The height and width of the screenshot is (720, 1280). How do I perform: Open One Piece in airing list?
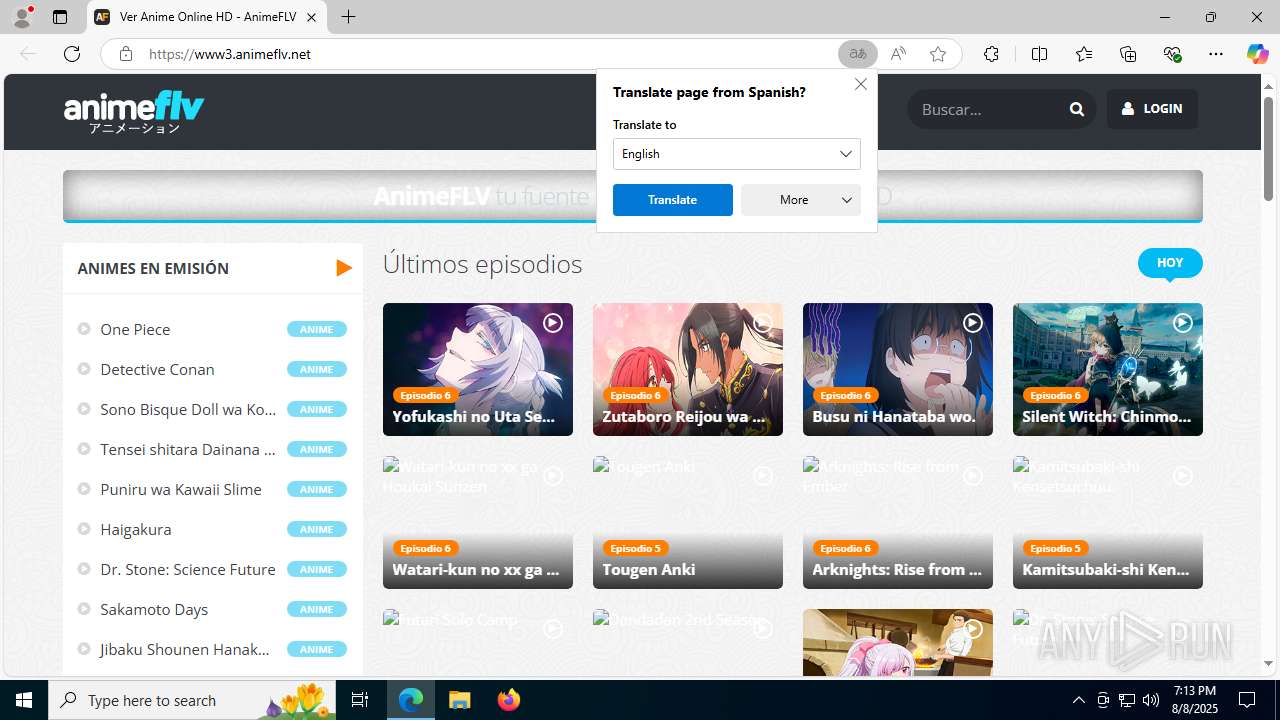click(135, 329)
